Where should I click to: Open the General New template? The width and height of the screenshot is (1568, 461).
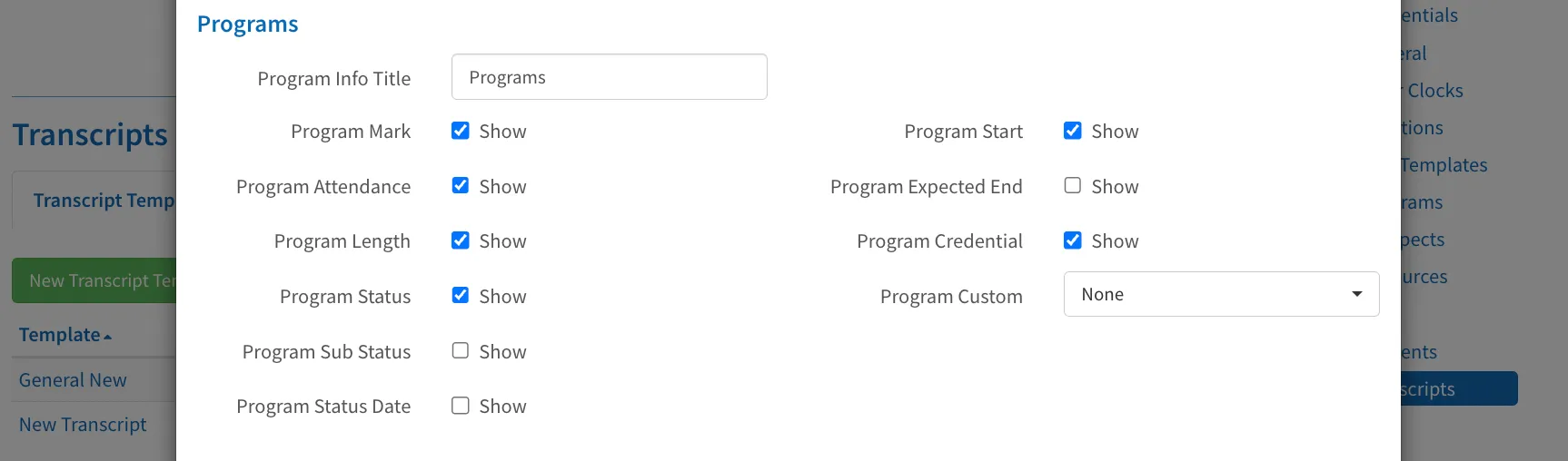pos(73,380)
